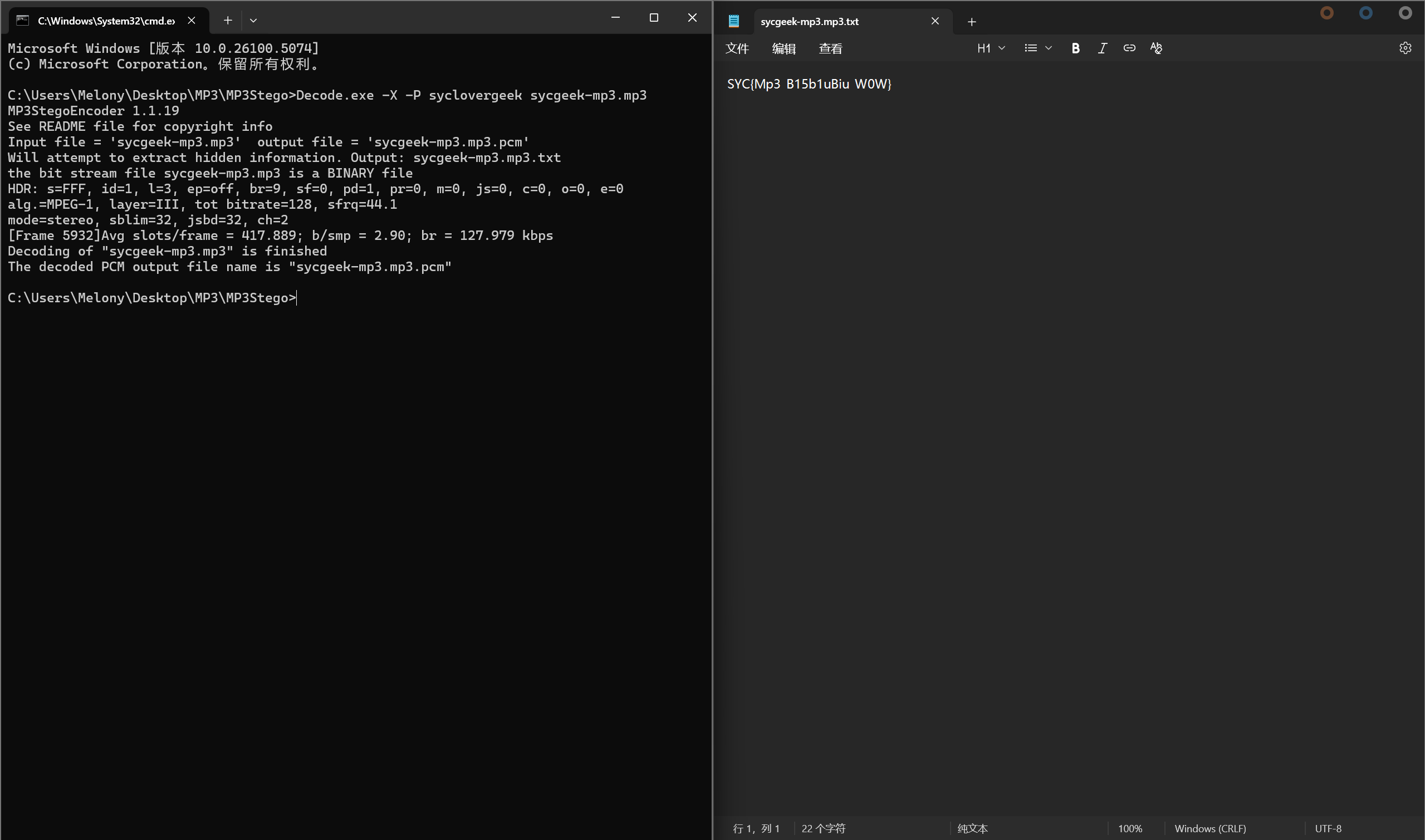Open the 查看 menu
The height and width of the screenshot is (840, 1425).
[830, 48]
